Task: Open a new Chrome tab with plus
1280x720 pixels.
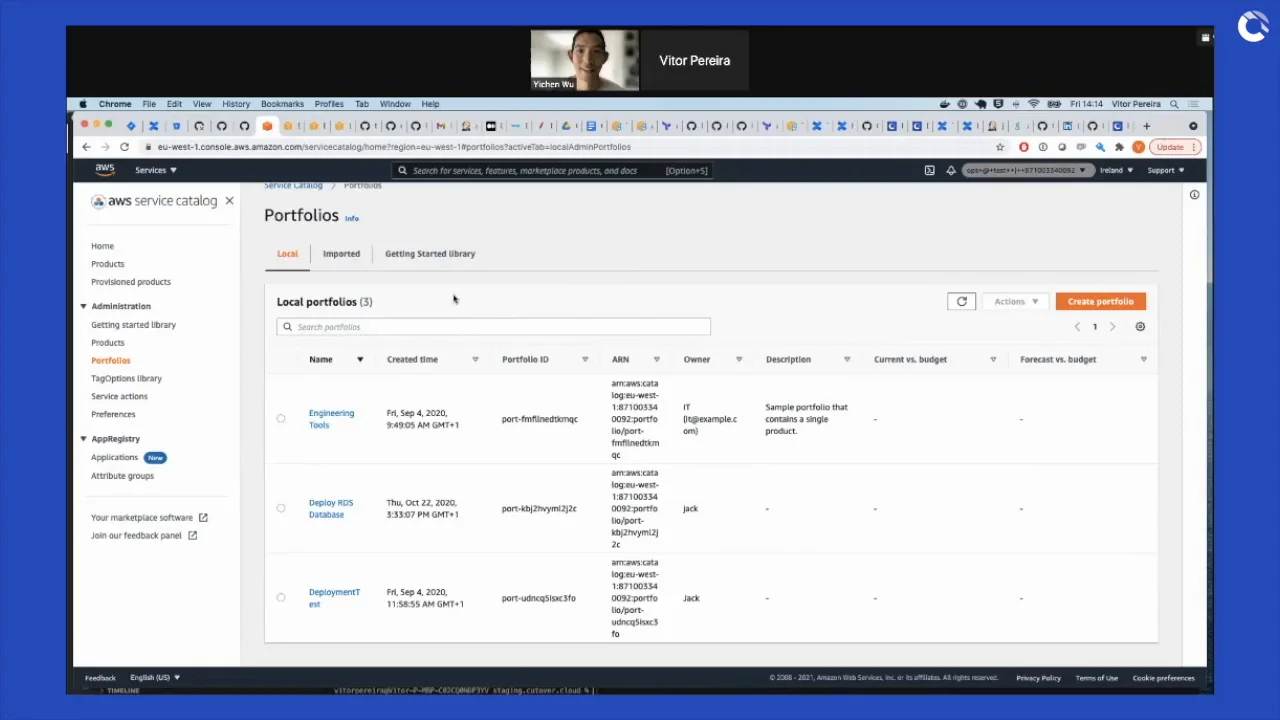Action: (1146, 126)
